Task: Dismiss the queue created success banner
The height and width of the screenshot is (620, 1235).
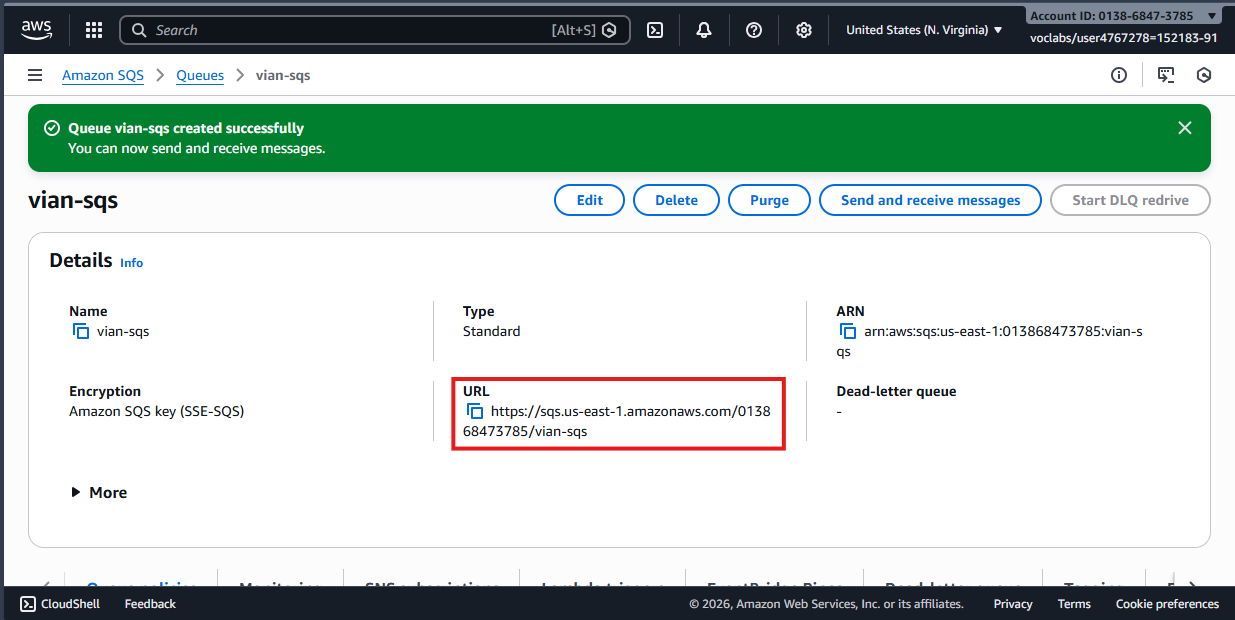Action: [x=1185, y=128]
